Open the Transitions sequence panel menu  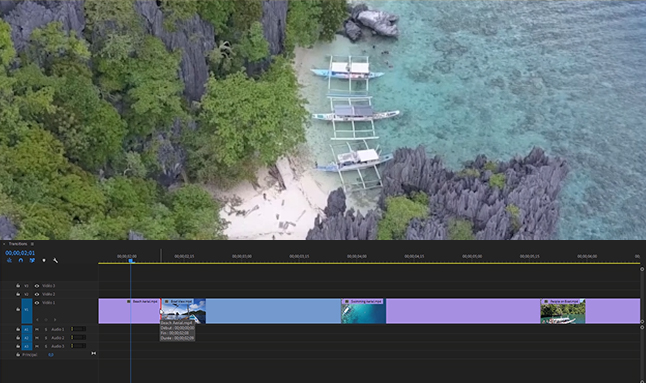point(32,244)
